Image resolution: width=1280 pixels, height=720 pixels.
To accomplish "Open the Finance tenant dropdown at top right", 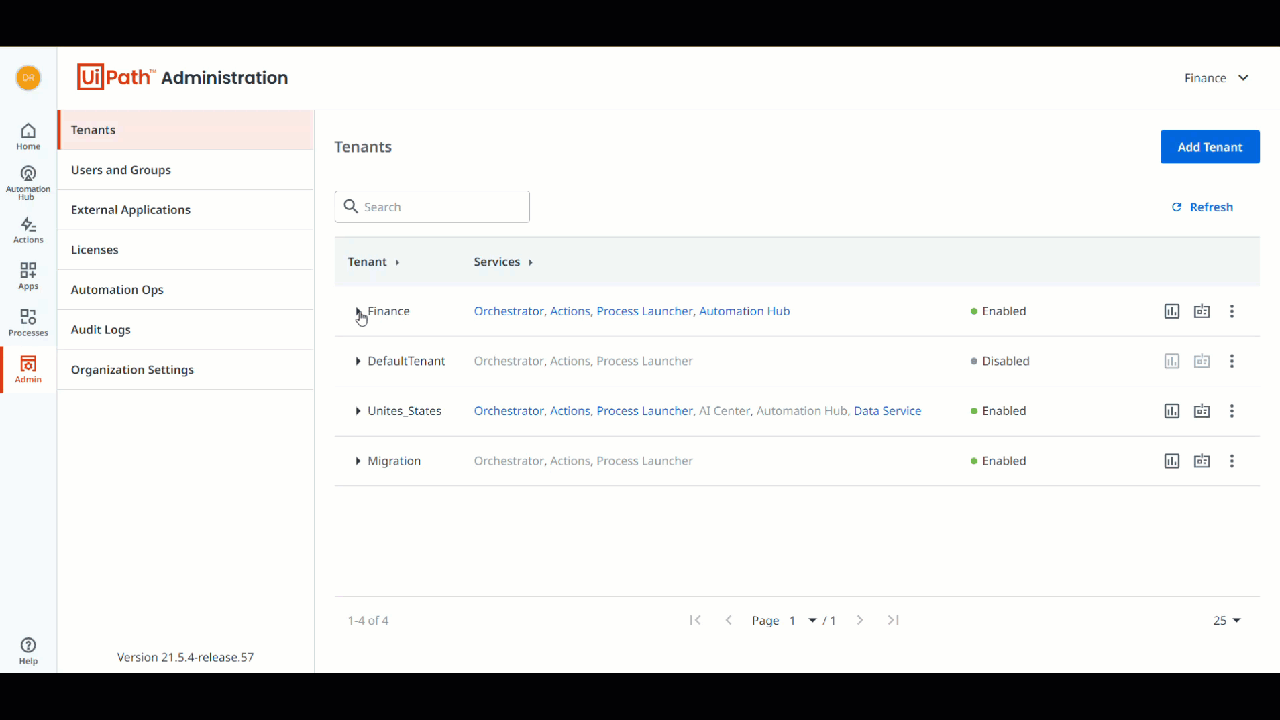I will point(1216,78).
